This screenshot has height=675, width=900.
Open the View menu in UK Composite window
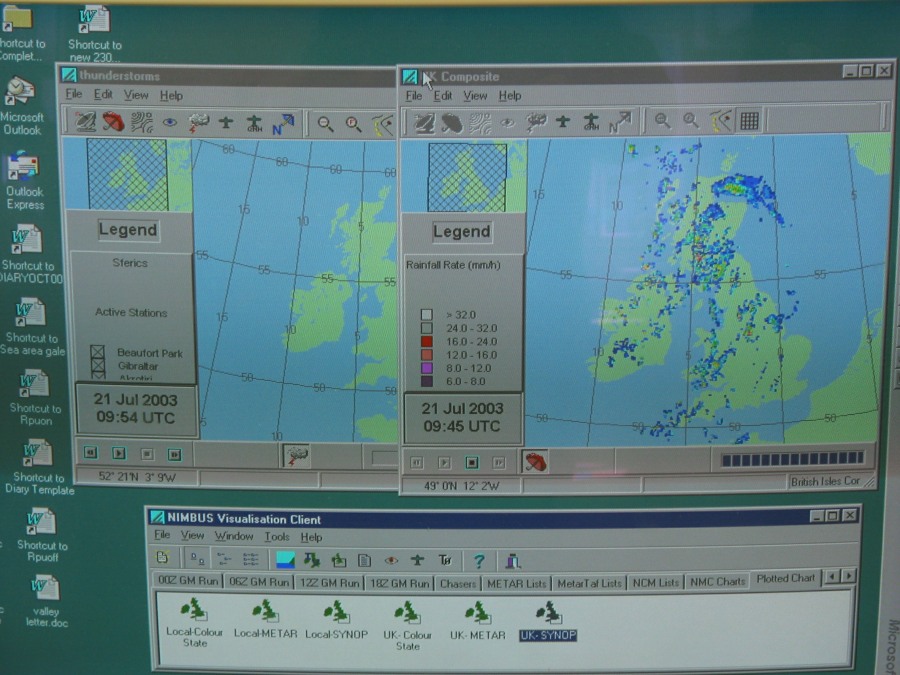point(475,96)
